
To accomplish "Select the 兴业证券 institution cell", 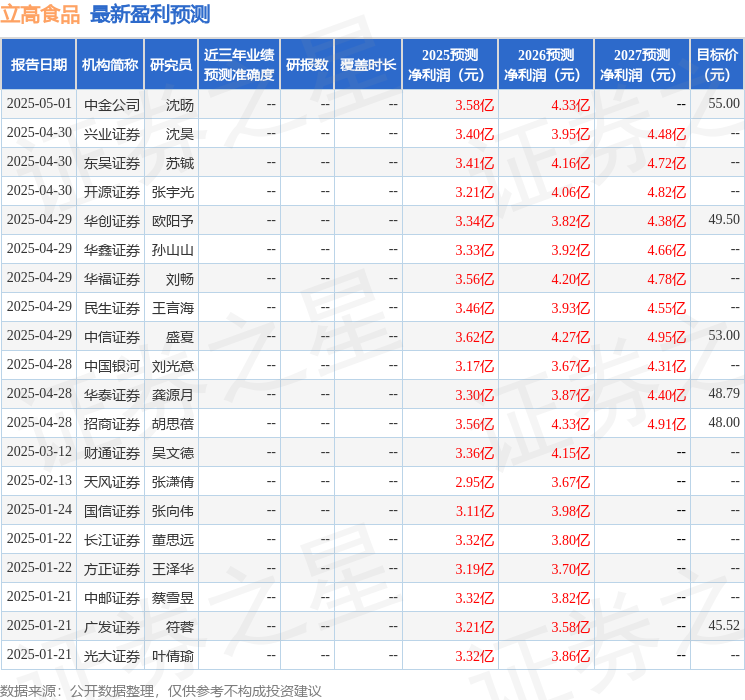I will pyautogui.click(x=112, y=134).
